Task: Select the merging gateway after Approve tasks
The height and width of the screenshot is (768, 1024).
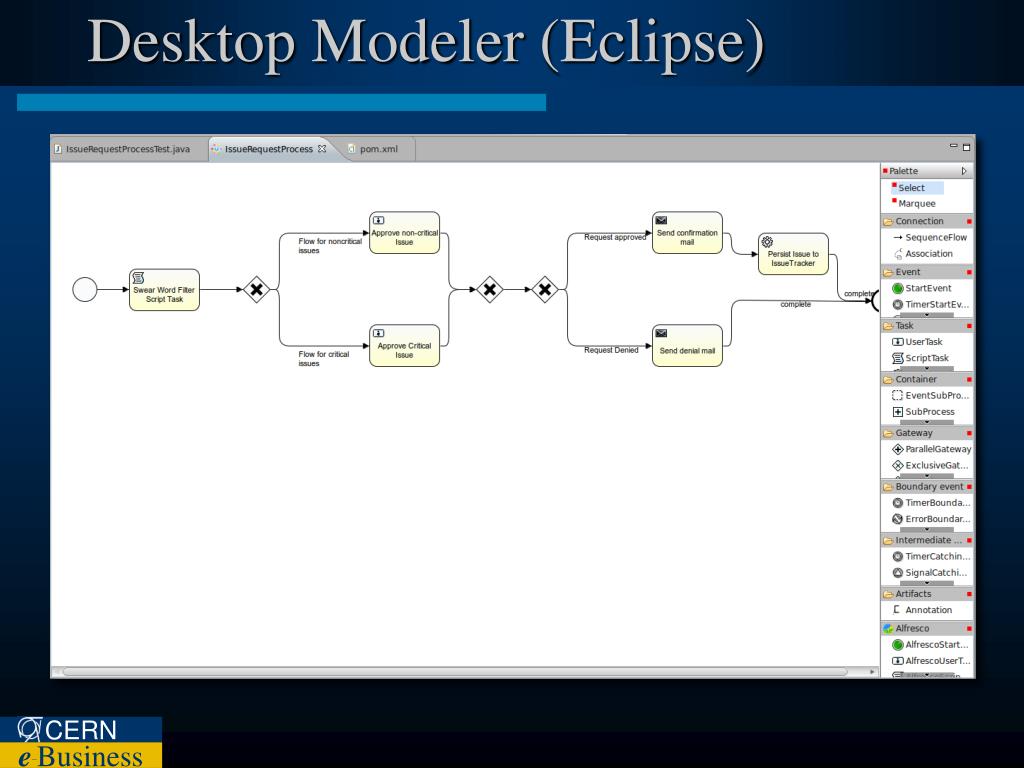Action: point(490,289)
